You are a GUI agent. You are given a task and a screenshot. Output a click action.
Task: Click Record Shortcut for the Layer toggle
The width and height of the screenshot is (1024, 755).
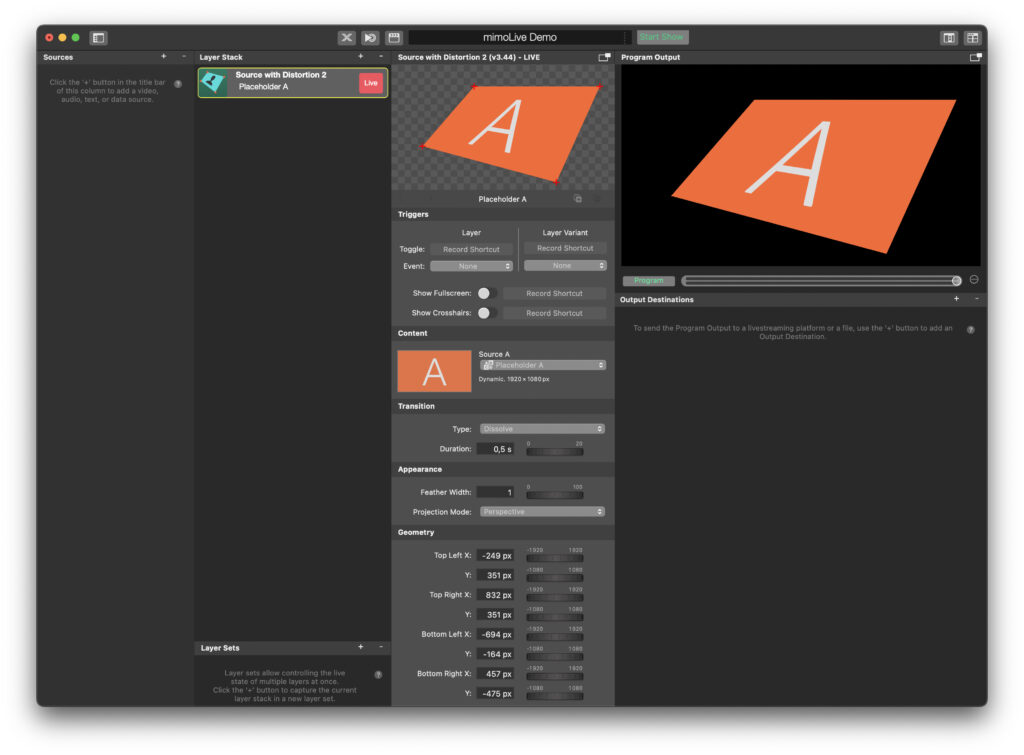coord(472,249)
